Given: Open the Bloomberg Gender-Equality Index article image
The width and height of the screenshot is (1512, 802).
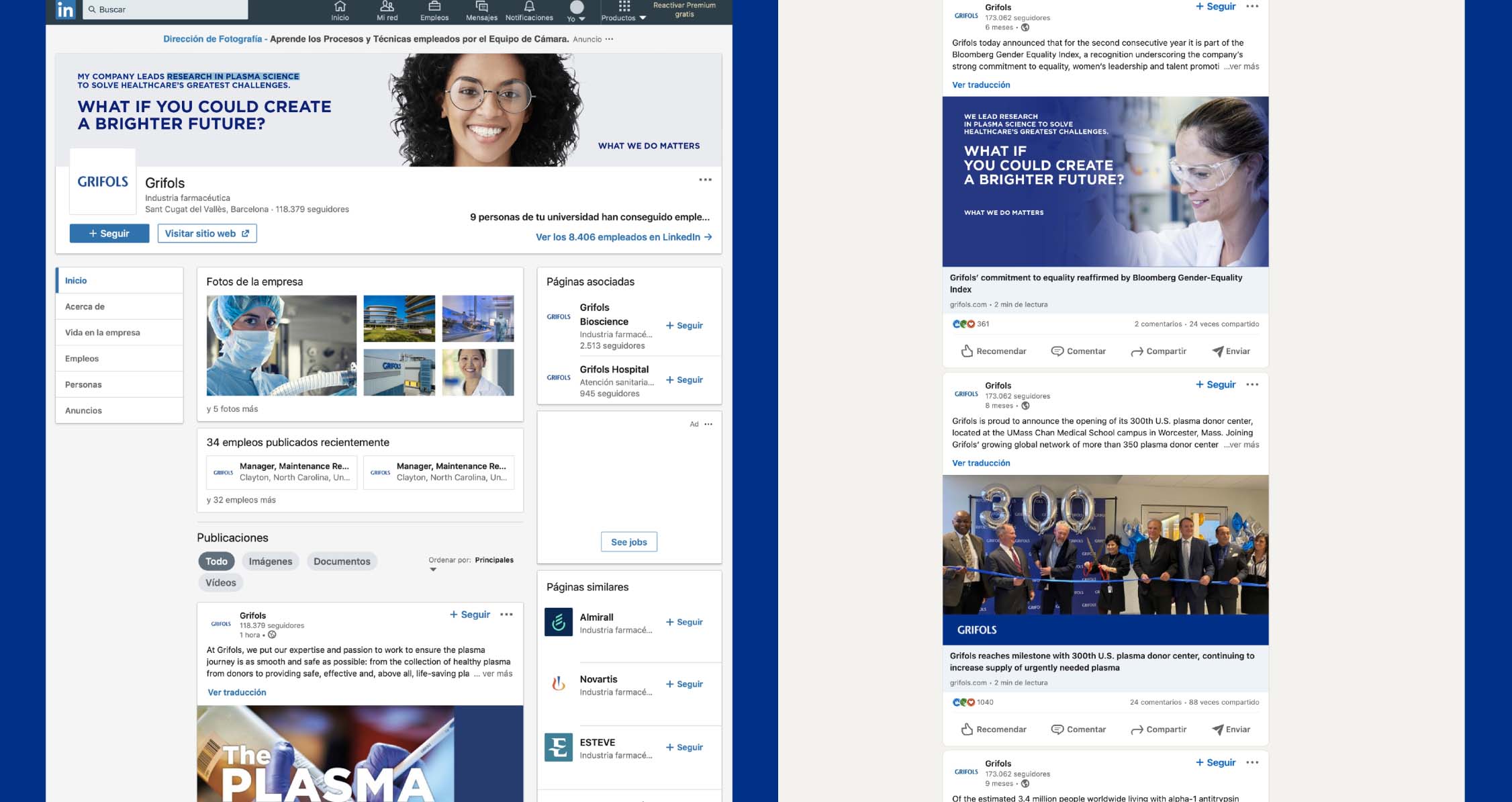Looking at the screenshot, I should pyautogui.click(x=1105, y=181).
